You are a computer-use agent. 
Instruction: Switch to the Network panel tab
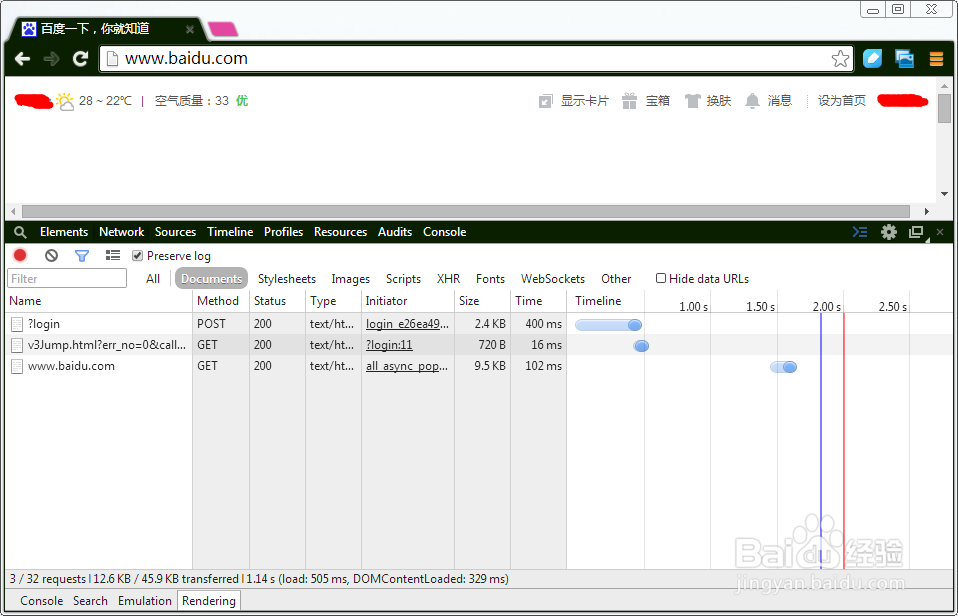click(122, 232)
